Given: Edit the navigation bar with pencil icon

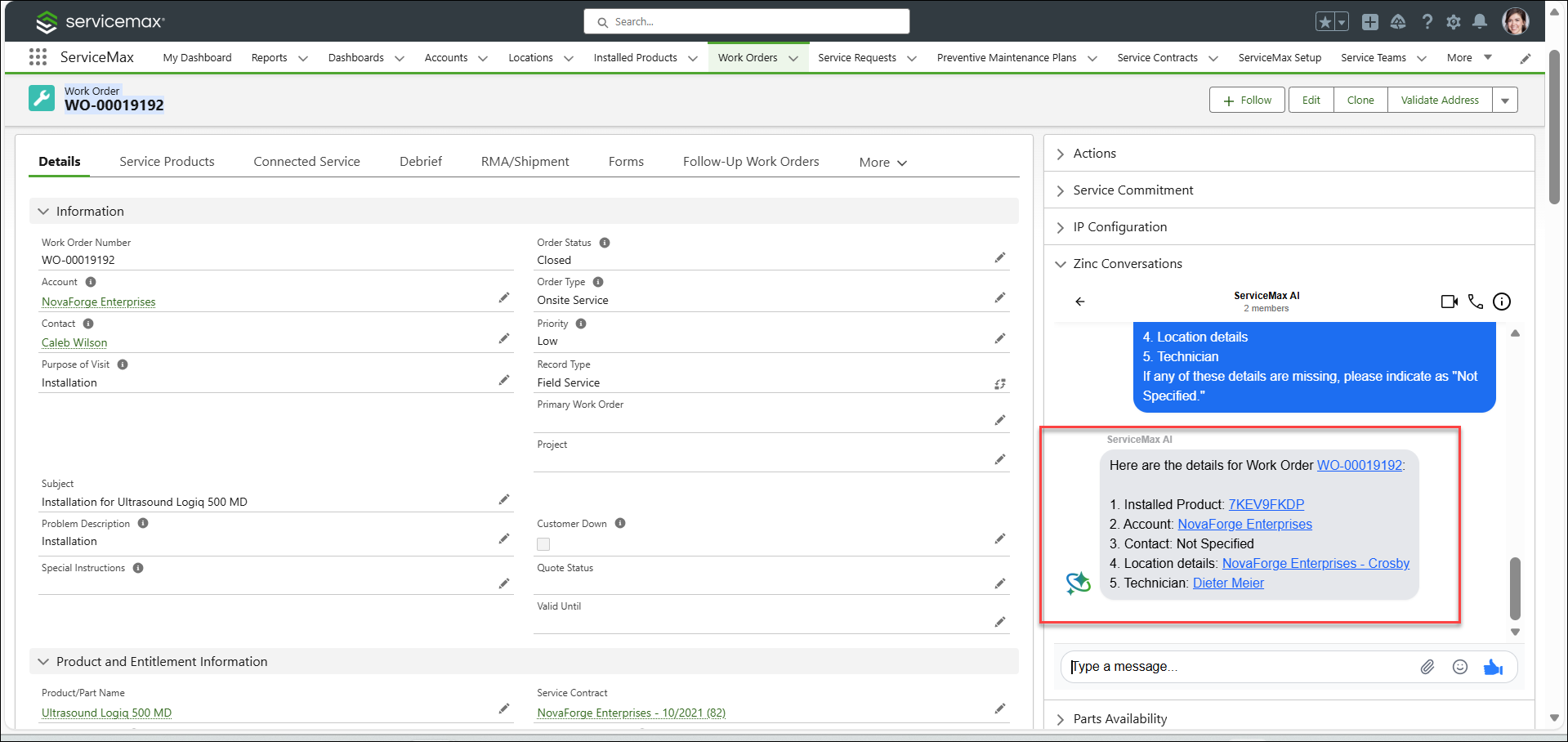Looking at the screenshot, I should click(1526, 58).
